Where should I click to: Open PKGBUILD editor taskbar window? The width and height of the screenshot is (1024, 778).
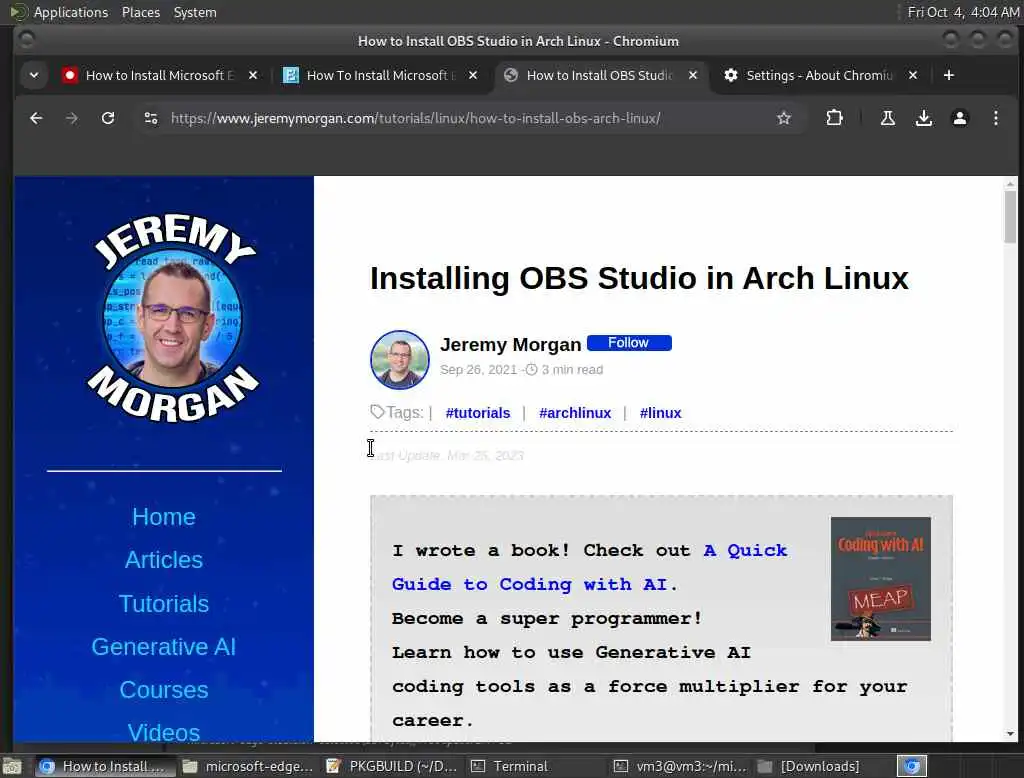point(392,766)
